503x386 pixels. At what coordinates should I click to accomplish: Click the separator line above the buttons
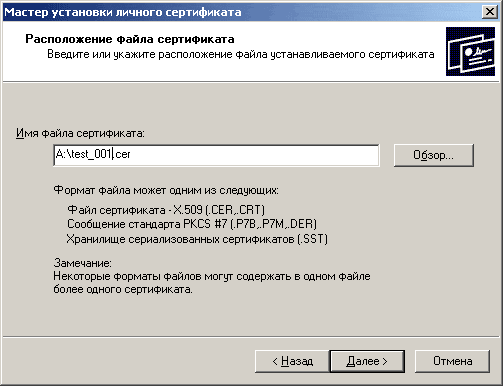(x=251, y=337)
